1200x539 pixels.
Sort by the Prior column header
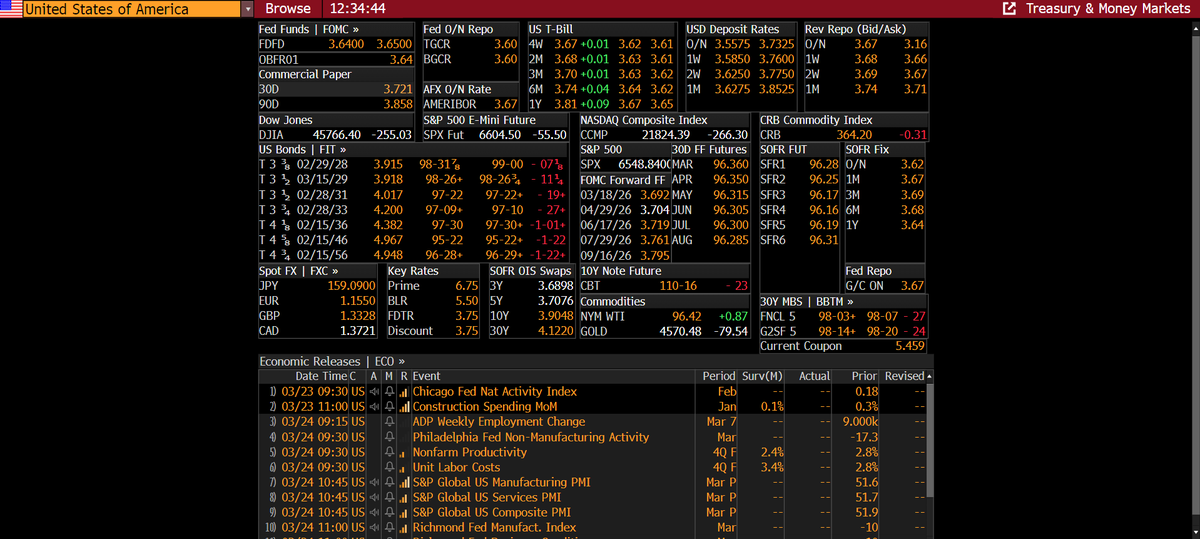coord(864,376)
